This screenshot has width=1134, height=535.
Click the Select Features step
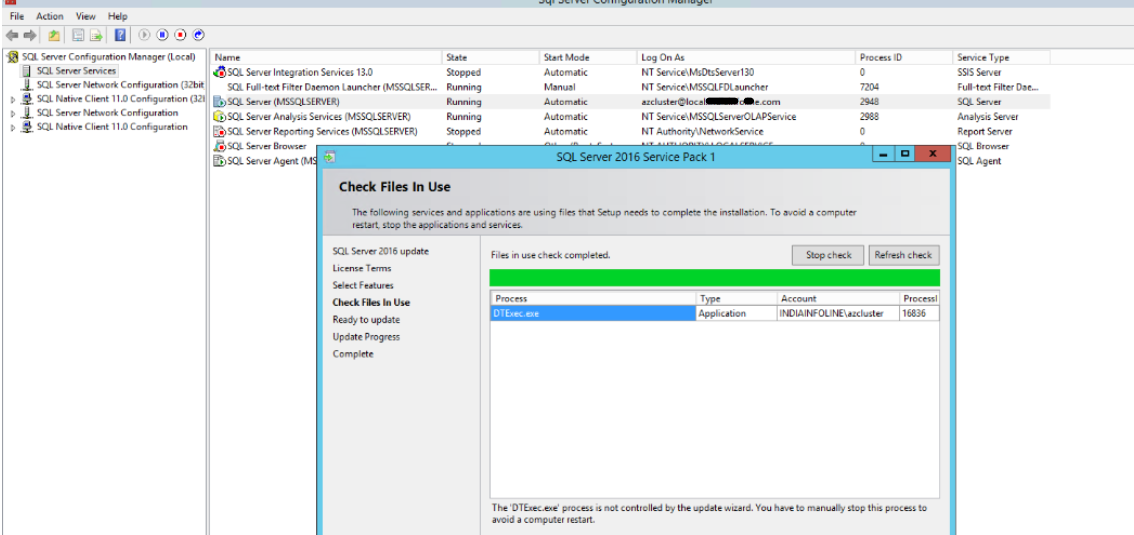(363, 286)
